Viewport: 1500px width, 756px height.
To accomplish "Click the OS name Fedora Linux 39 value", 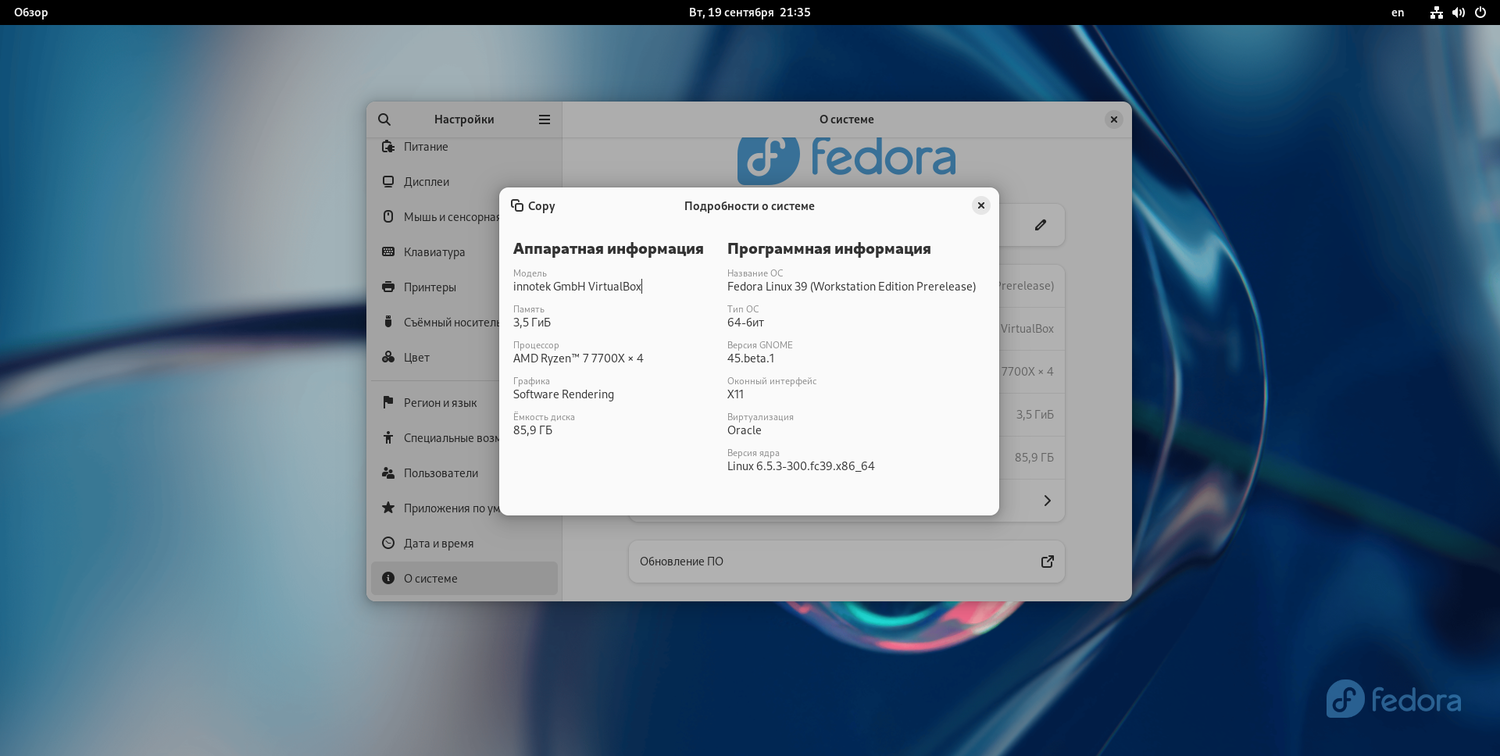I will pyautogui.click(x=851, y=286).
